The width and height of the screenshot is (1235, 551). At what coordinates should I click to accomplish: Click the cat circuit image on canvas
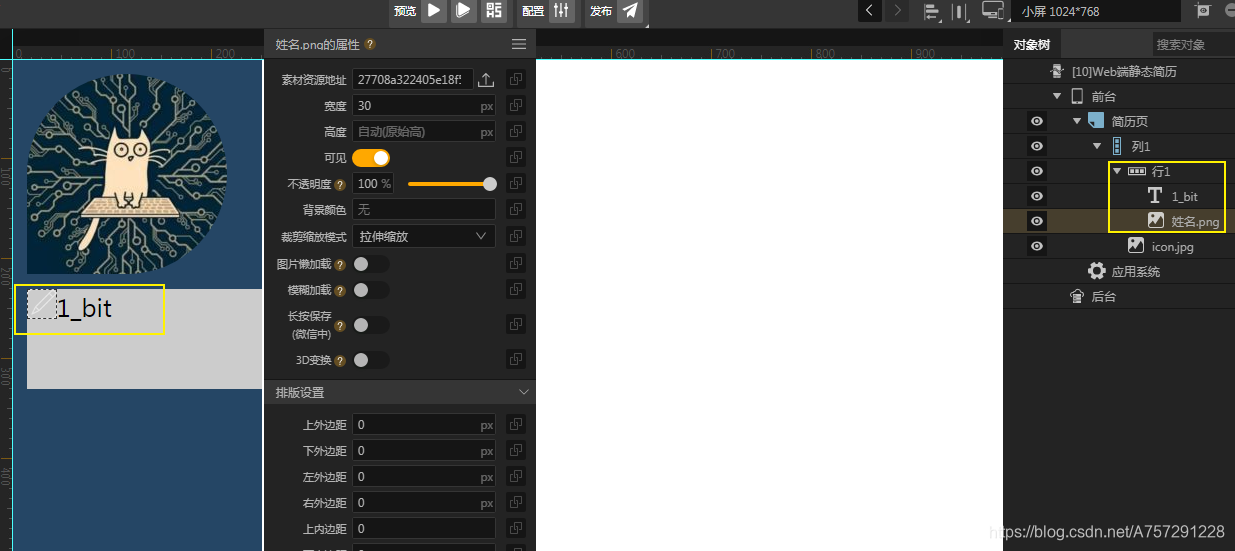pyautogui.click(x=127, y=173)
